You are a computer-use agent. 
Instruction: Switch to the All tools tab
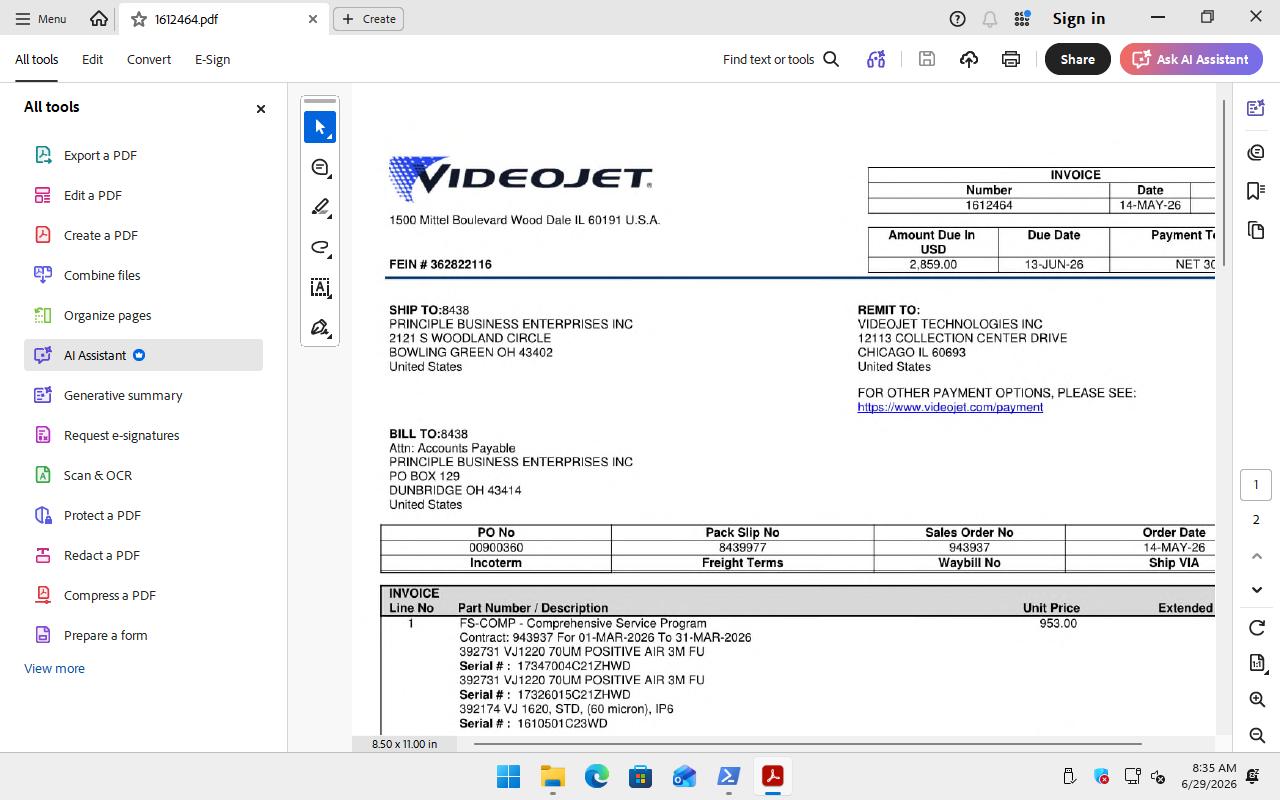pos(36,59)
